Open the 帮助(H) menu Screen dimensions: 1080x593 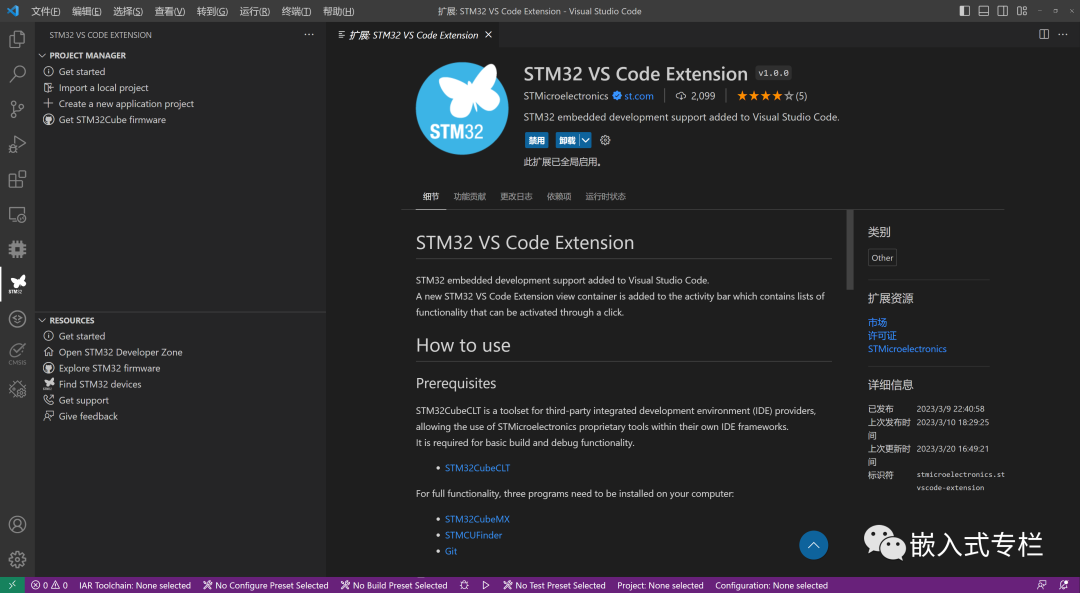click(338, 12)
